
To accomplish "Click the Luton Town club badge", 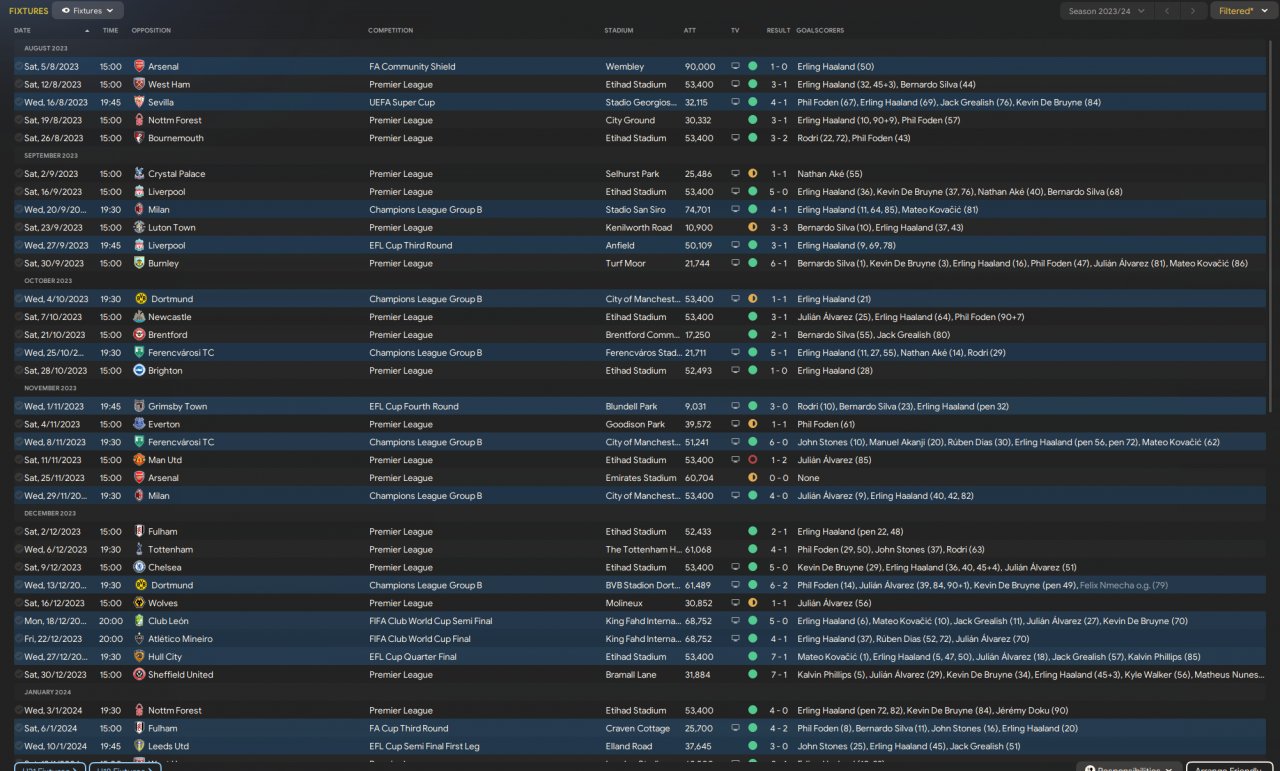I will point(139,228).
